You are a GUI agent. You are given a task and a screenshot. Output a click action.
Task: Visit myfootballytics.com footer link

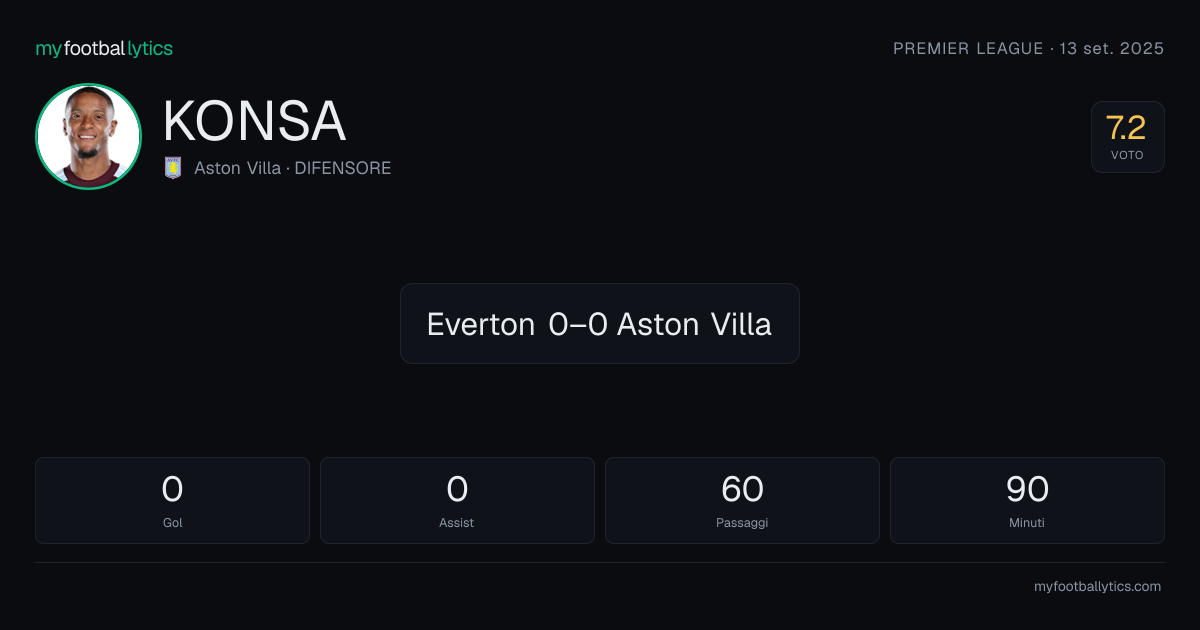(x=1097, y=587)
